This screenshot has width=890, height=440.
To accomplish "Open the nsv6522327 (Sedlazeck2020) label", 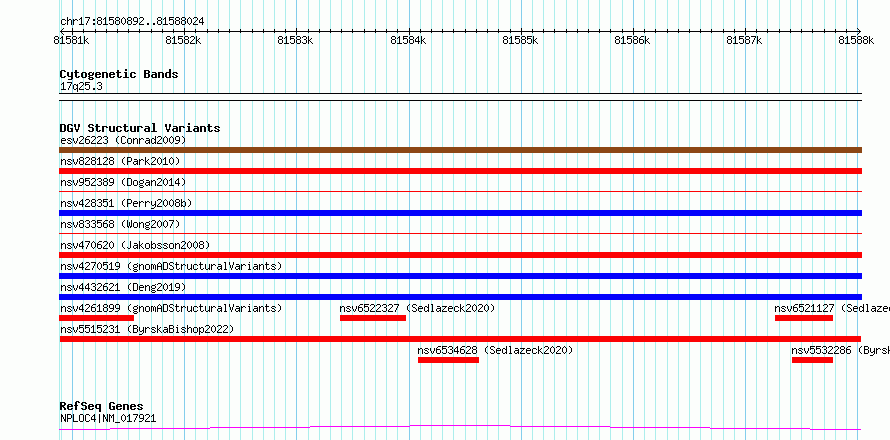I will (418, 308).
